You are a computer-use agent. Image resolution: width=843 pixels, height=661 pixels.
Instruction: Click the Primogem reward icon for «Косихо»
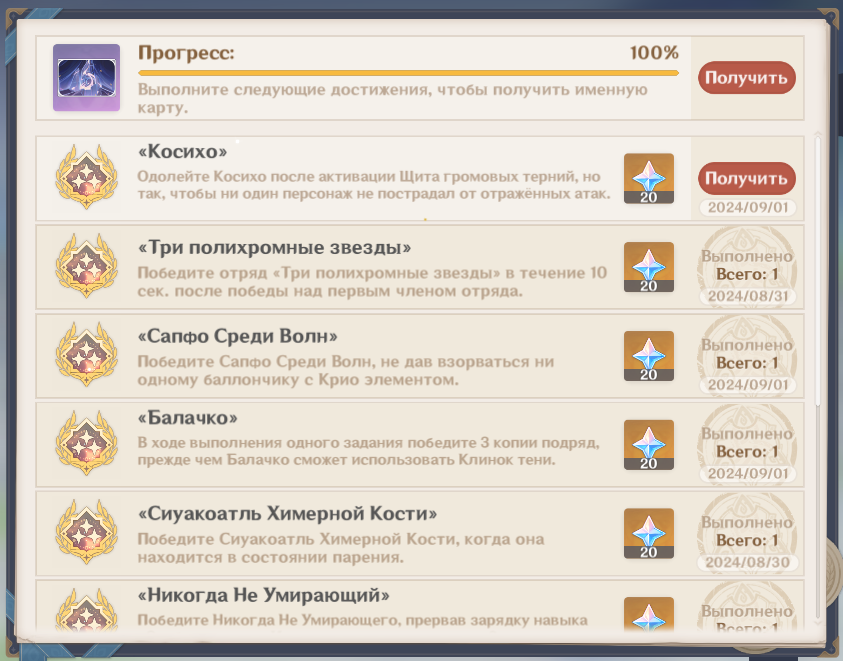[x=648, y=178]
